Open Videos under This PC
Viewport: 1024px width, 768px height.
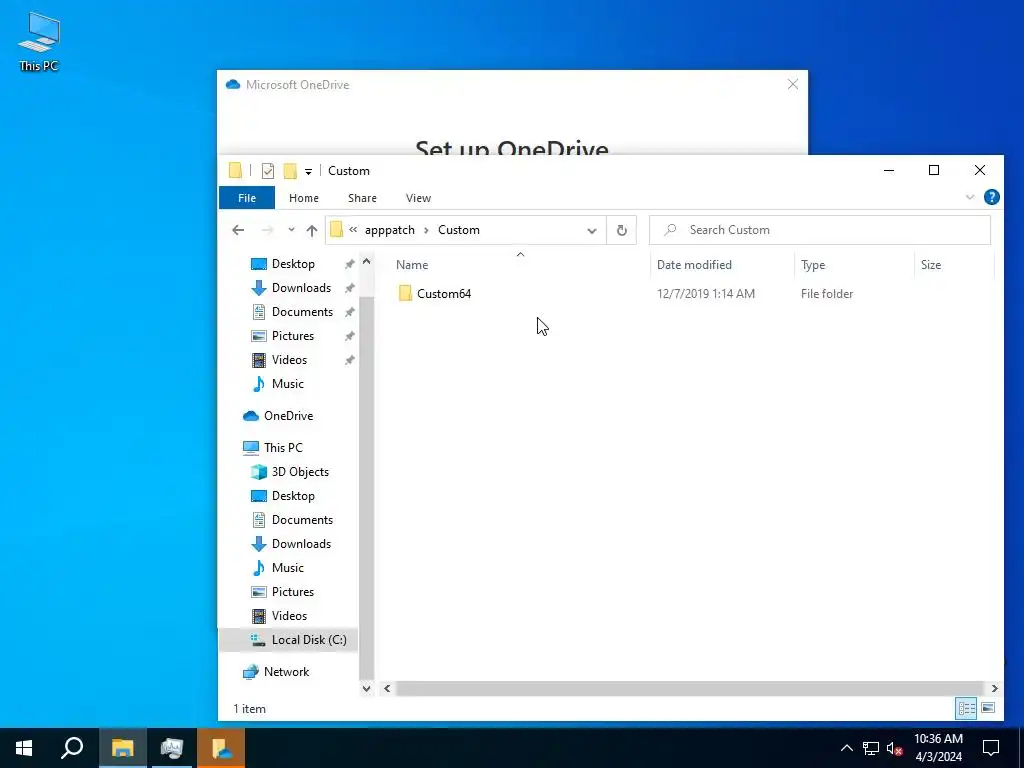pos(289,616)
